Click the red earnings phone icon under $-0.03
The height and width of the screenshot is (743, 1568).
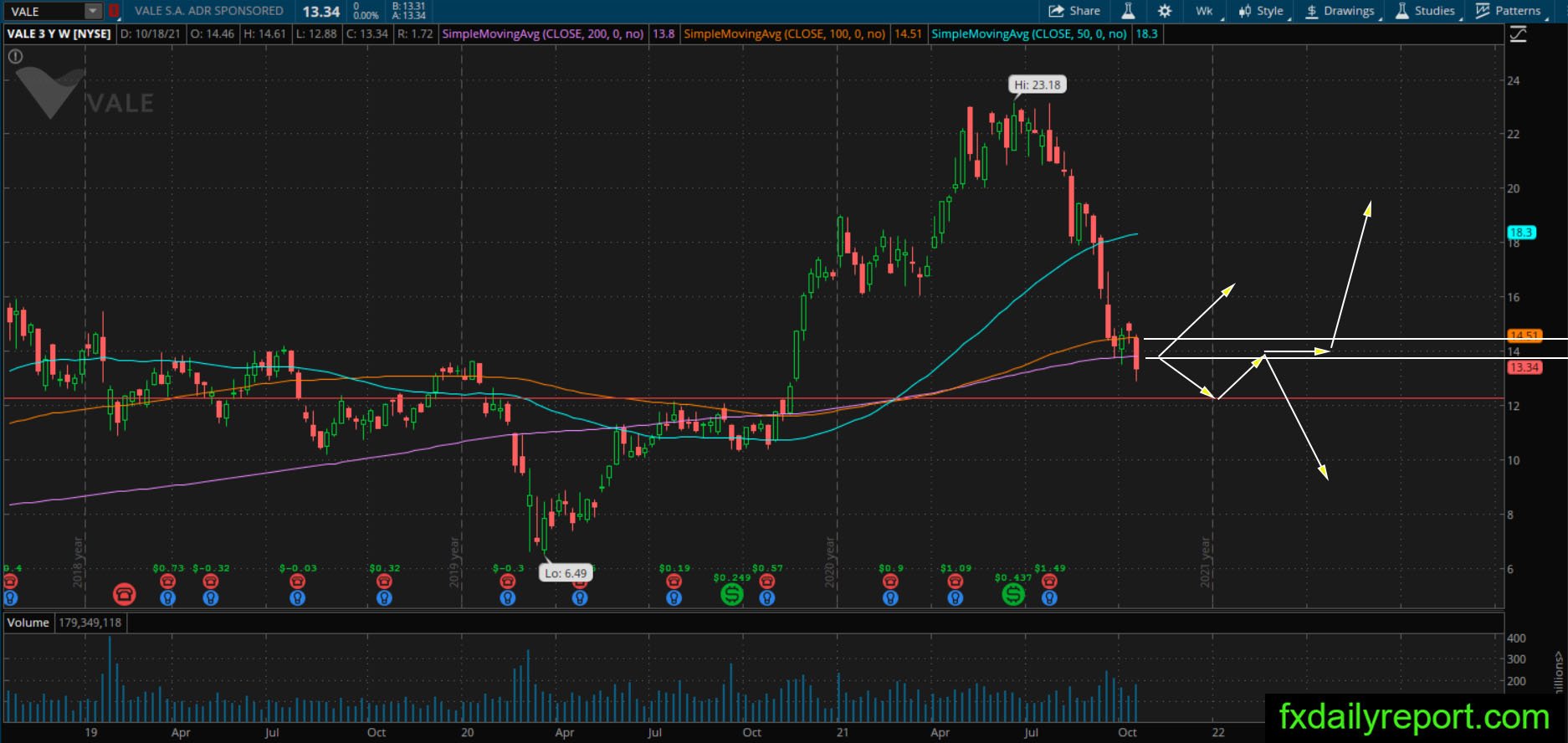[297, 582]
